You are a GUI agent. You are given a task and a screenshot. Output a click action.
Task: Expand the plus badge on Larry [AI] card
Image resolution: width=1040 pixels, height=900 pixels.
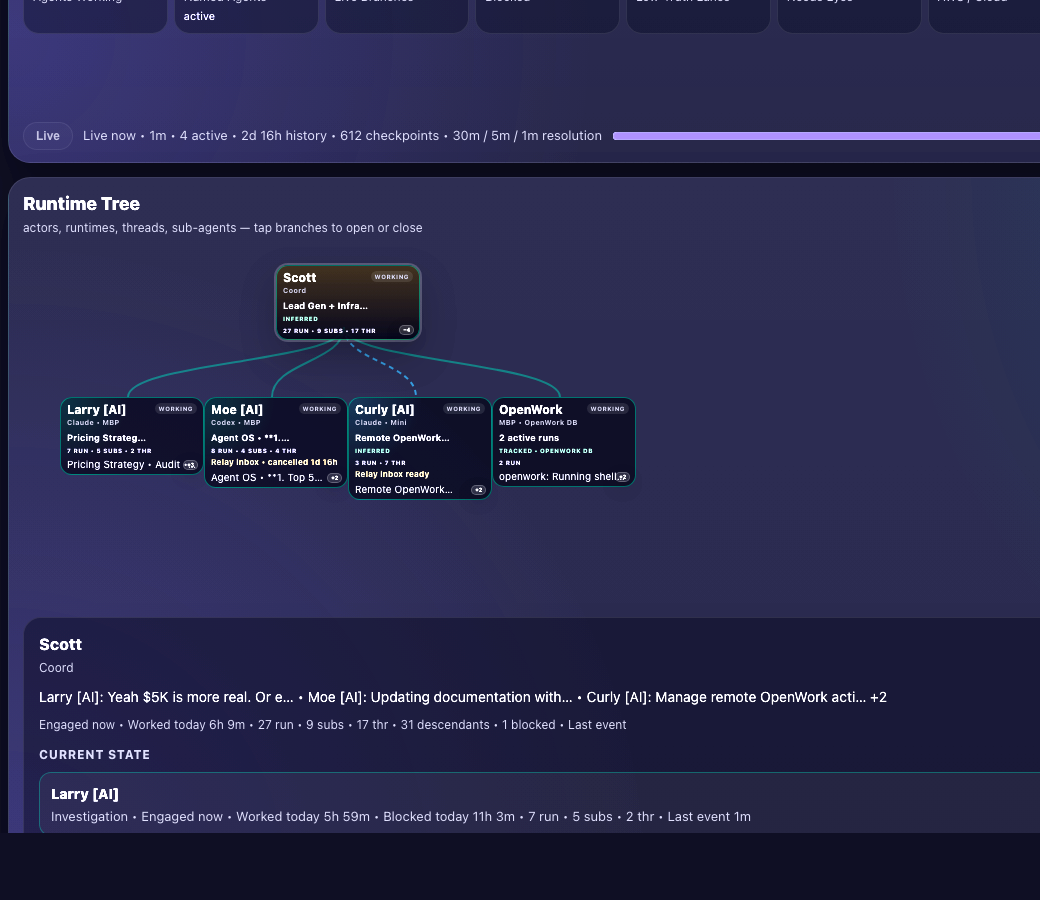point(190,465)
